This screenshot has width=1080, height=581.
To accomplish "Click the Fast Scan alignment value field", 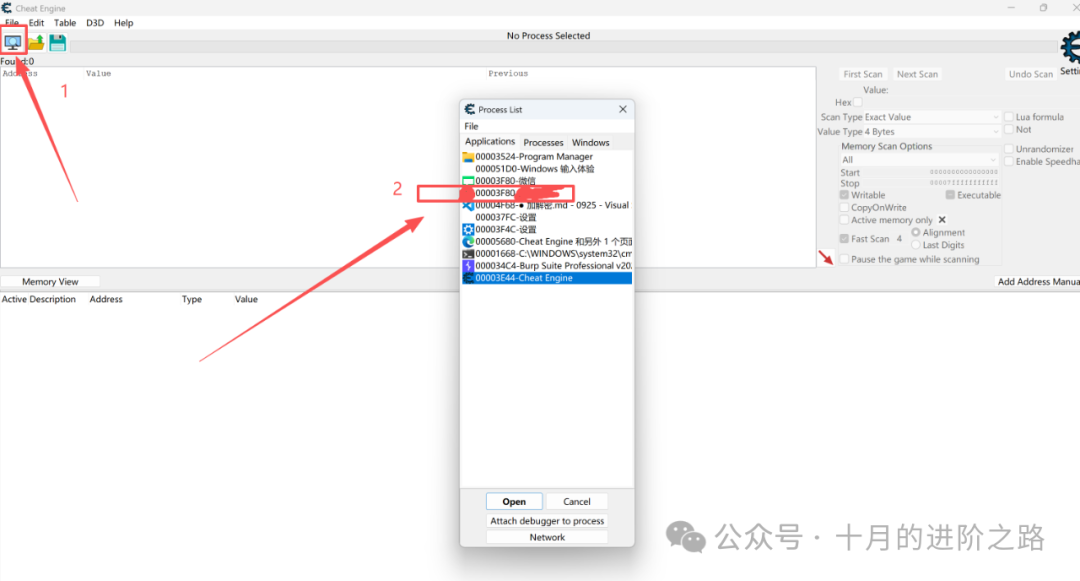I will tap(900, 239).
